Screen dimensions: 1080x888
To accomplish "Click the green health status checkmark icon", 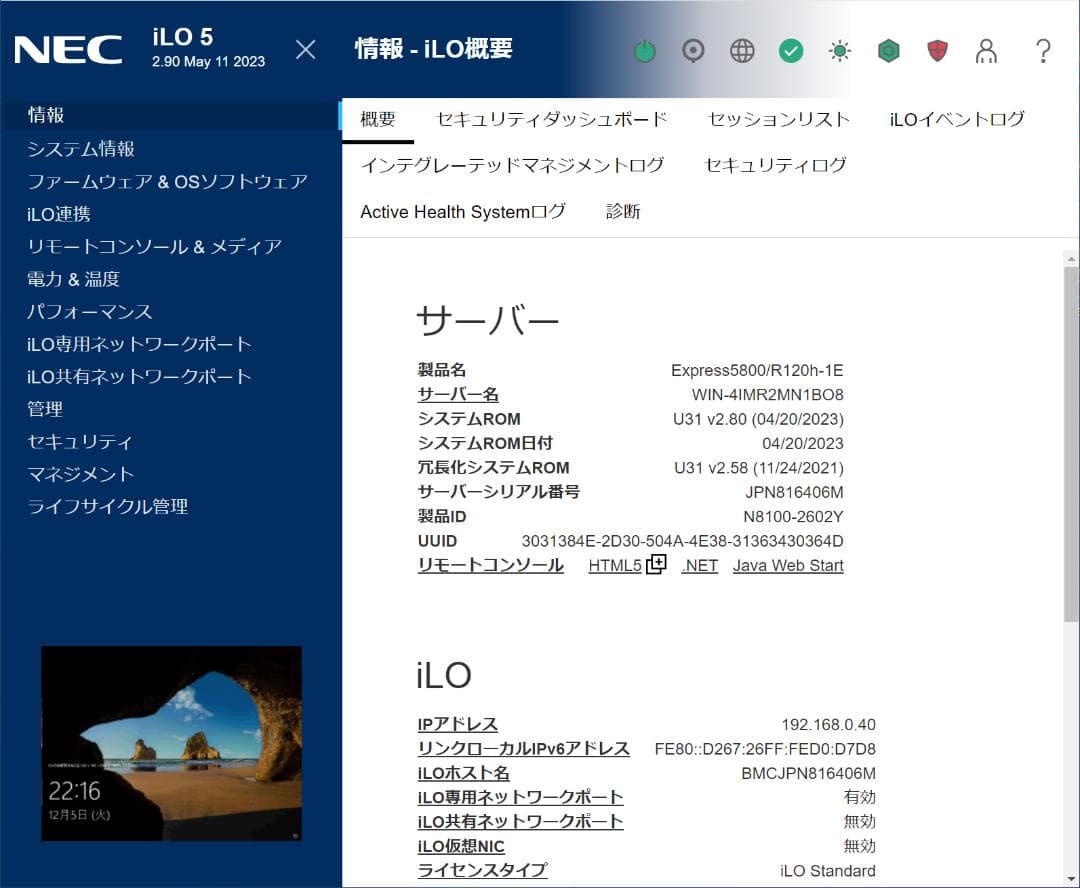I will (791, 50).
